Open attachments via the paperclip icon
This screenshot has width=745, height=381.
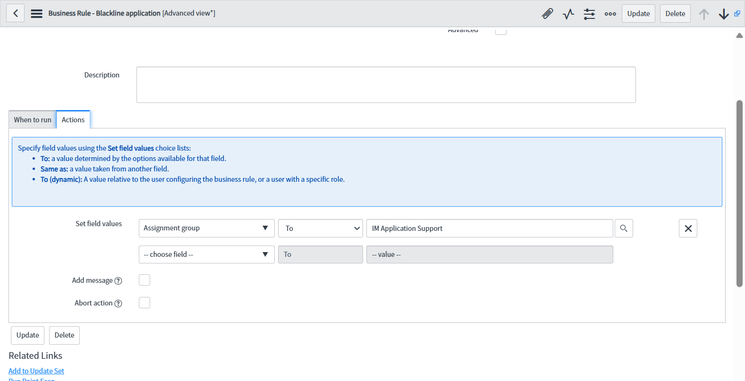[x=547, y=14]
